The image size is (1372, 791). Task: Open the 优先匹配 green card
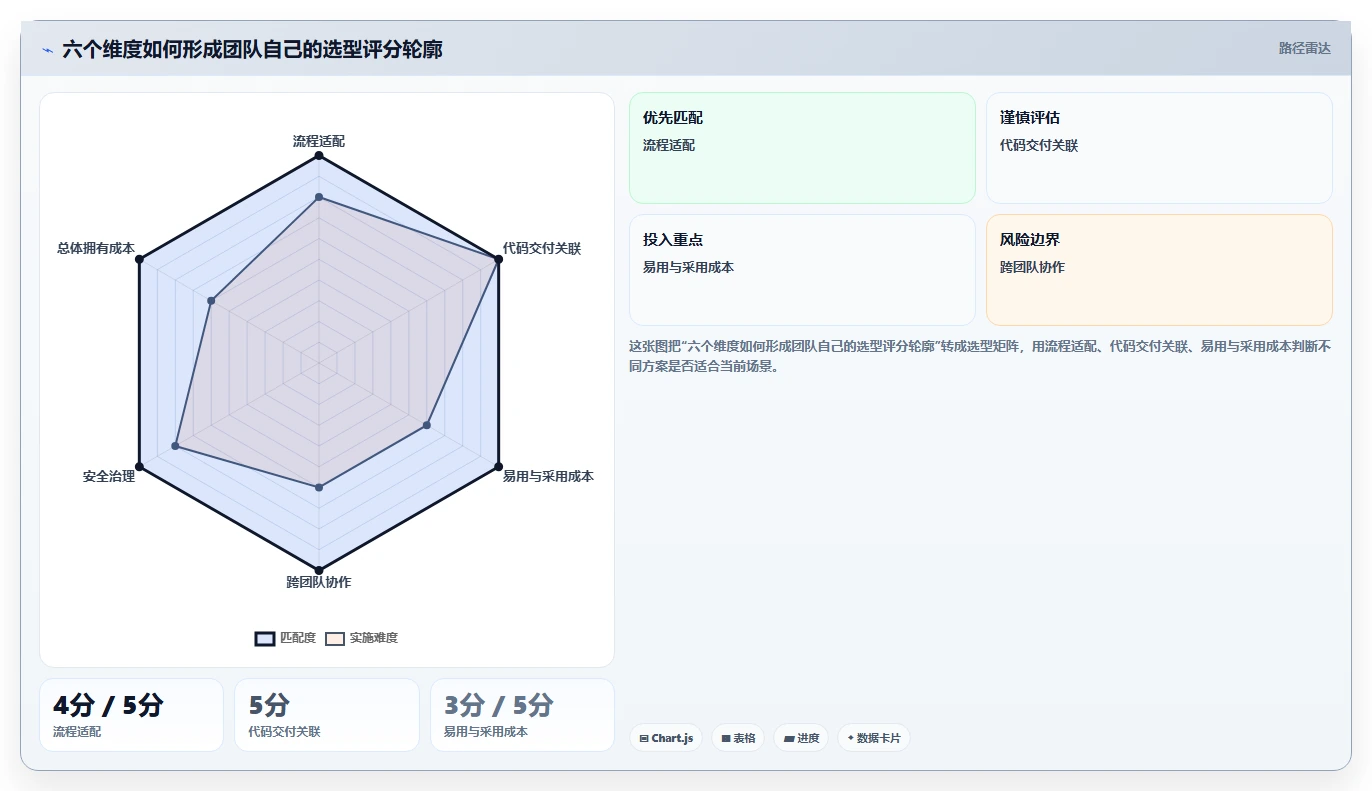coord(802,148)
